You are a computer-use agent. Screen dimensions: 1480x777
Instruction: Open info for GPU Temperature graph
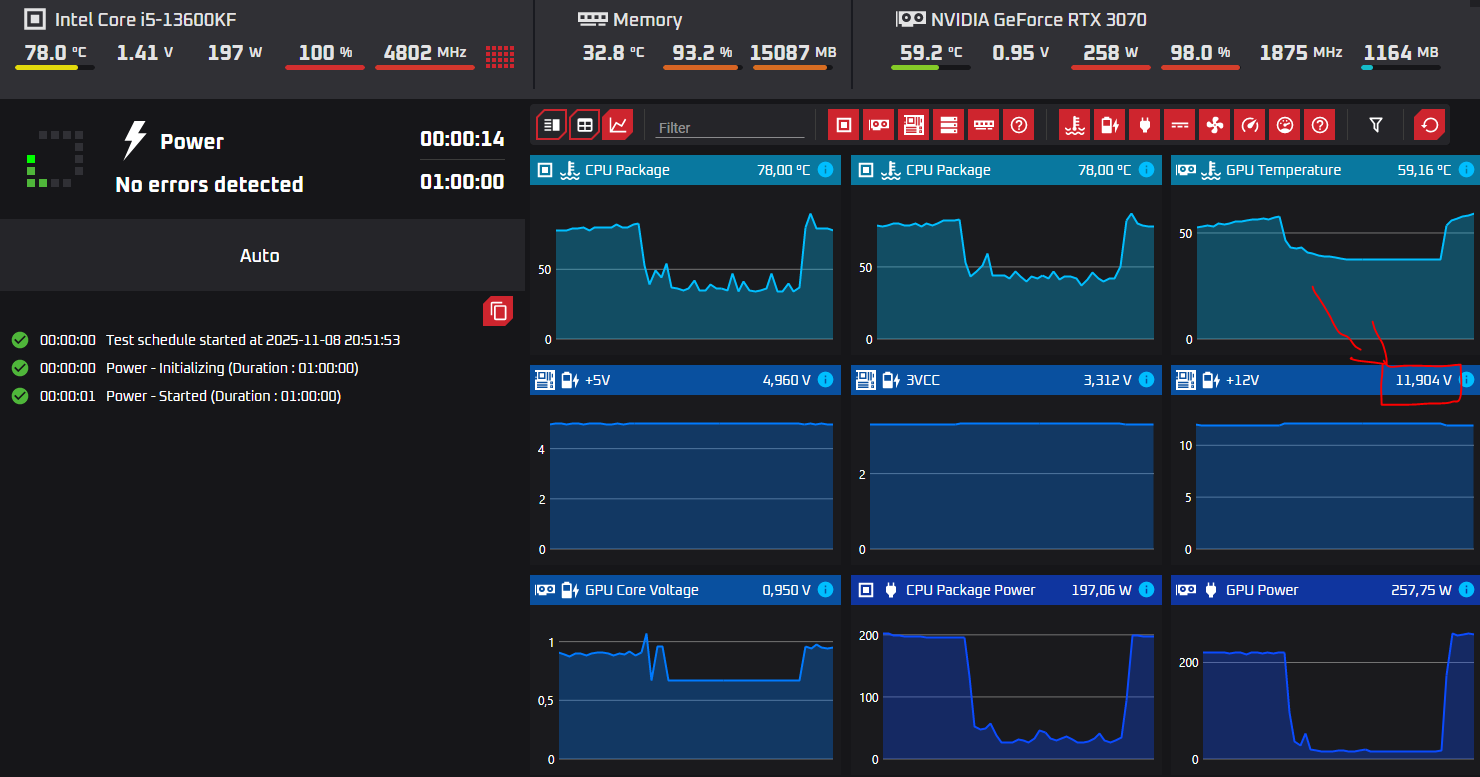[1466, 170]
